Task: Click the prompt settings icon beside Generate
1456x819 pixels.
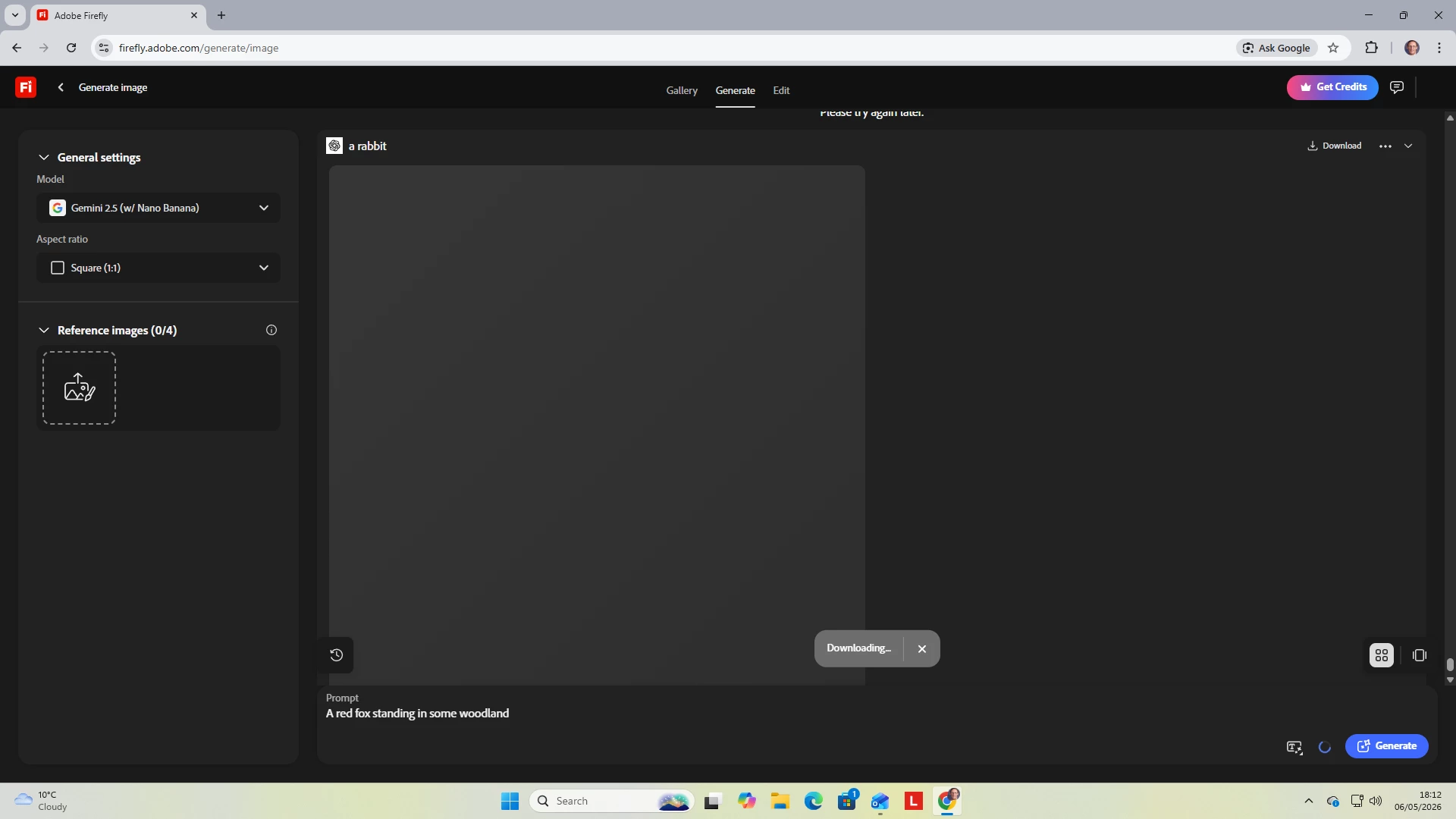Action: [1294, 747]
